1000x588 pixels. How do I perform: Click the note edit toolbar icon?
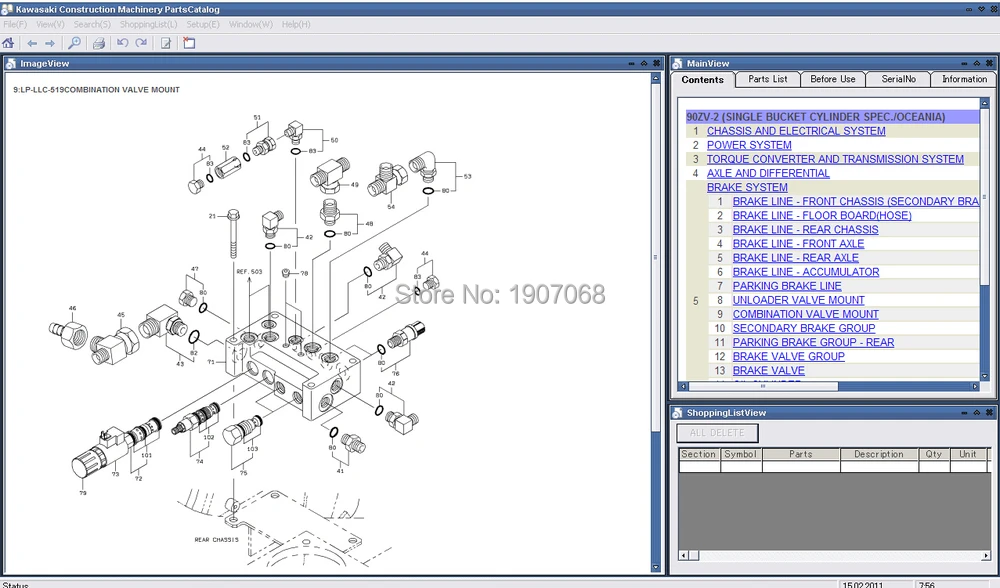[x=166, y=43]
